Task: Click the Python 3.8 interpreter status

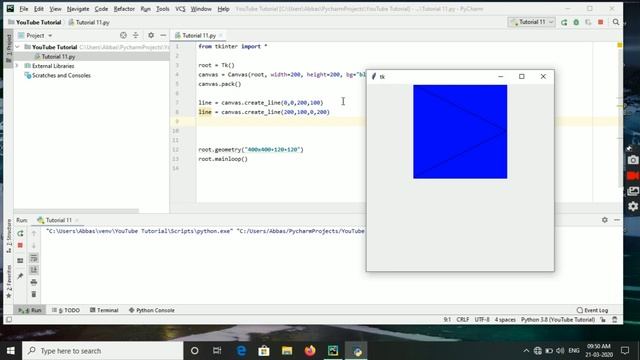Action: tap(558, 320)
